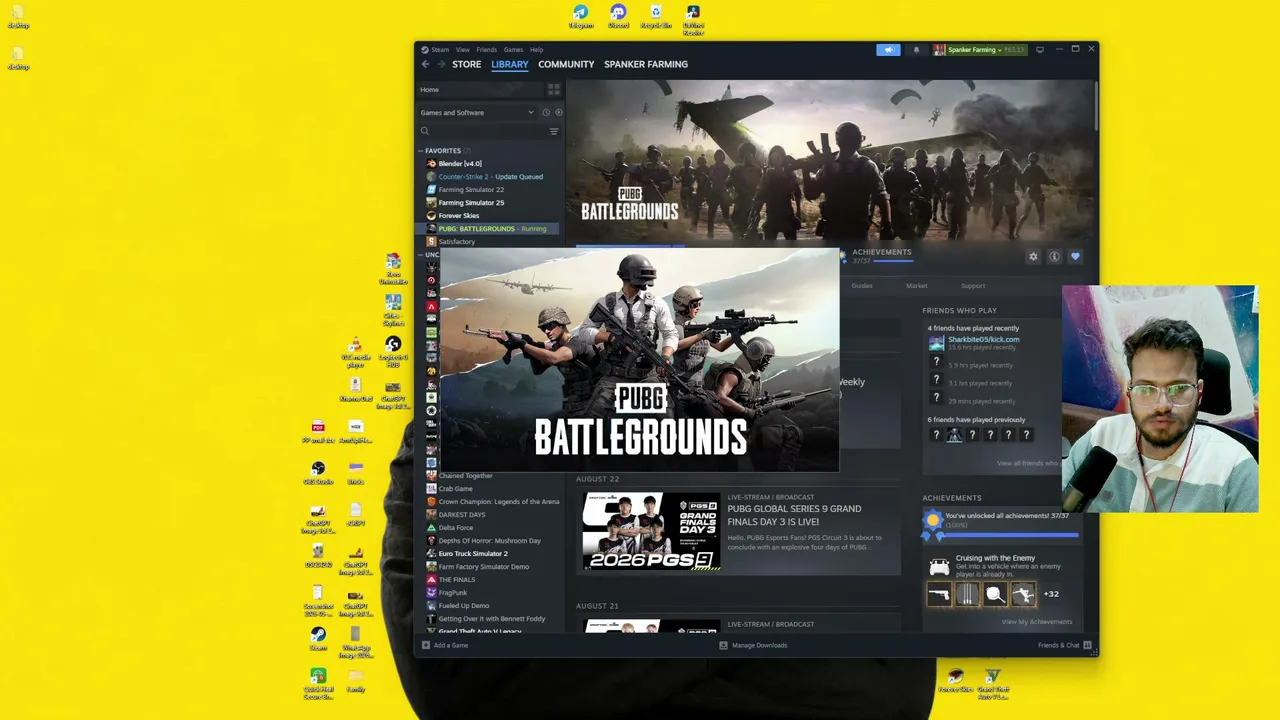Viewport: 1280px width, 720px height.
Task: Open the Games menu
Action: [x=513, y=50]
